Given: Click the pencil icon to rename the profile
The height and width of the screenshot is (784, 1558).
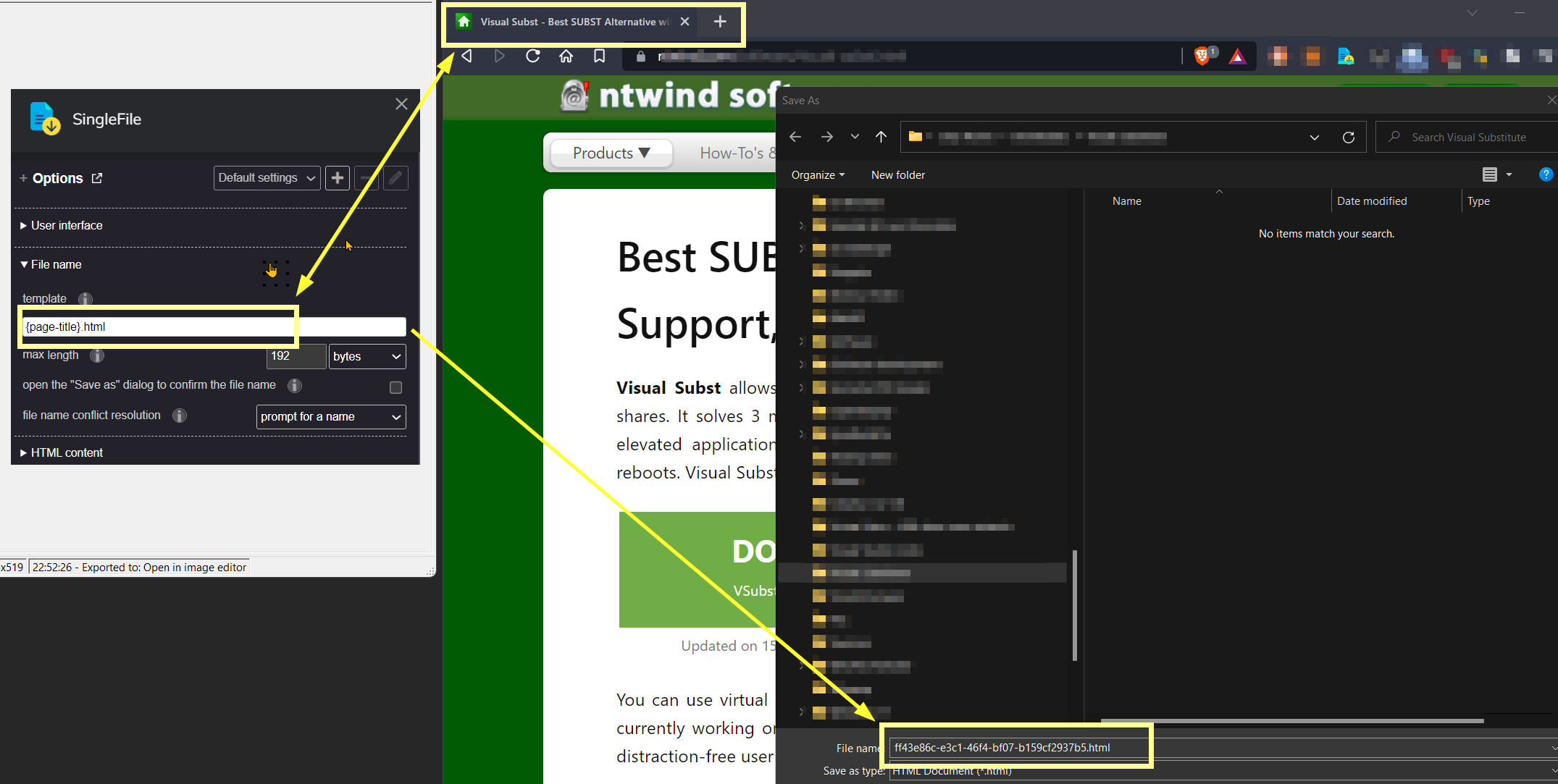Looking at the screenshot, I should pyautogui.click(x=395, y=177).
